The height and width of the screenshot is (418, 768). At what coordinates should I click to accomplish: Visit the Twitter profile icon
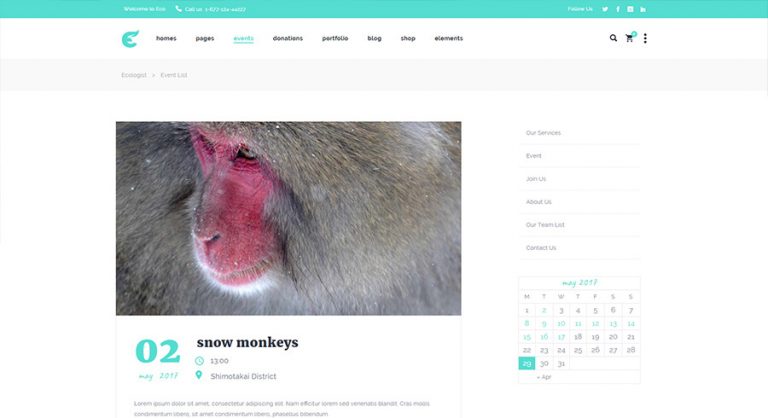pos(605,9)
